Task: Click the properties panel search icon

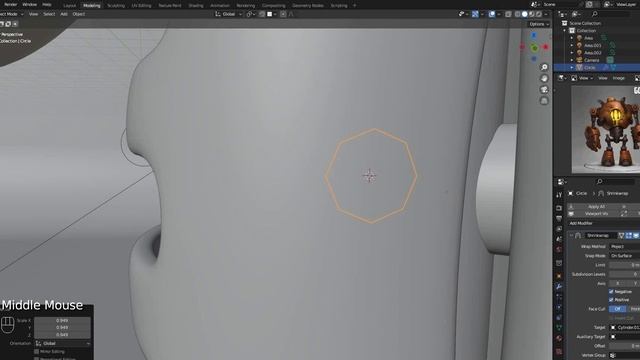Action: (x=599, y=182)
